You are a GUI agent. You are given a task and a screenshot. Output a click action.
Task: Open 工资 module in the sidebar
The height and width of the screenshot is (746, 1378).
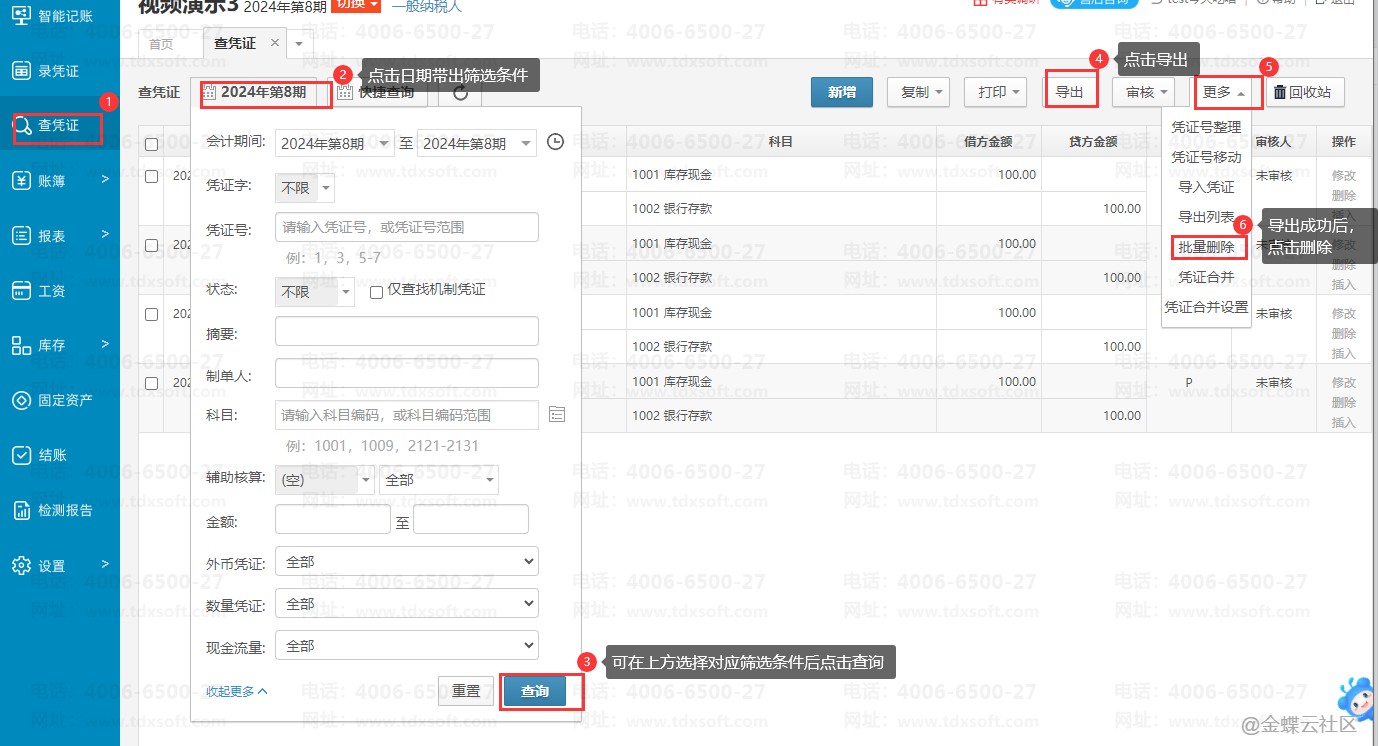pos(50,291)
